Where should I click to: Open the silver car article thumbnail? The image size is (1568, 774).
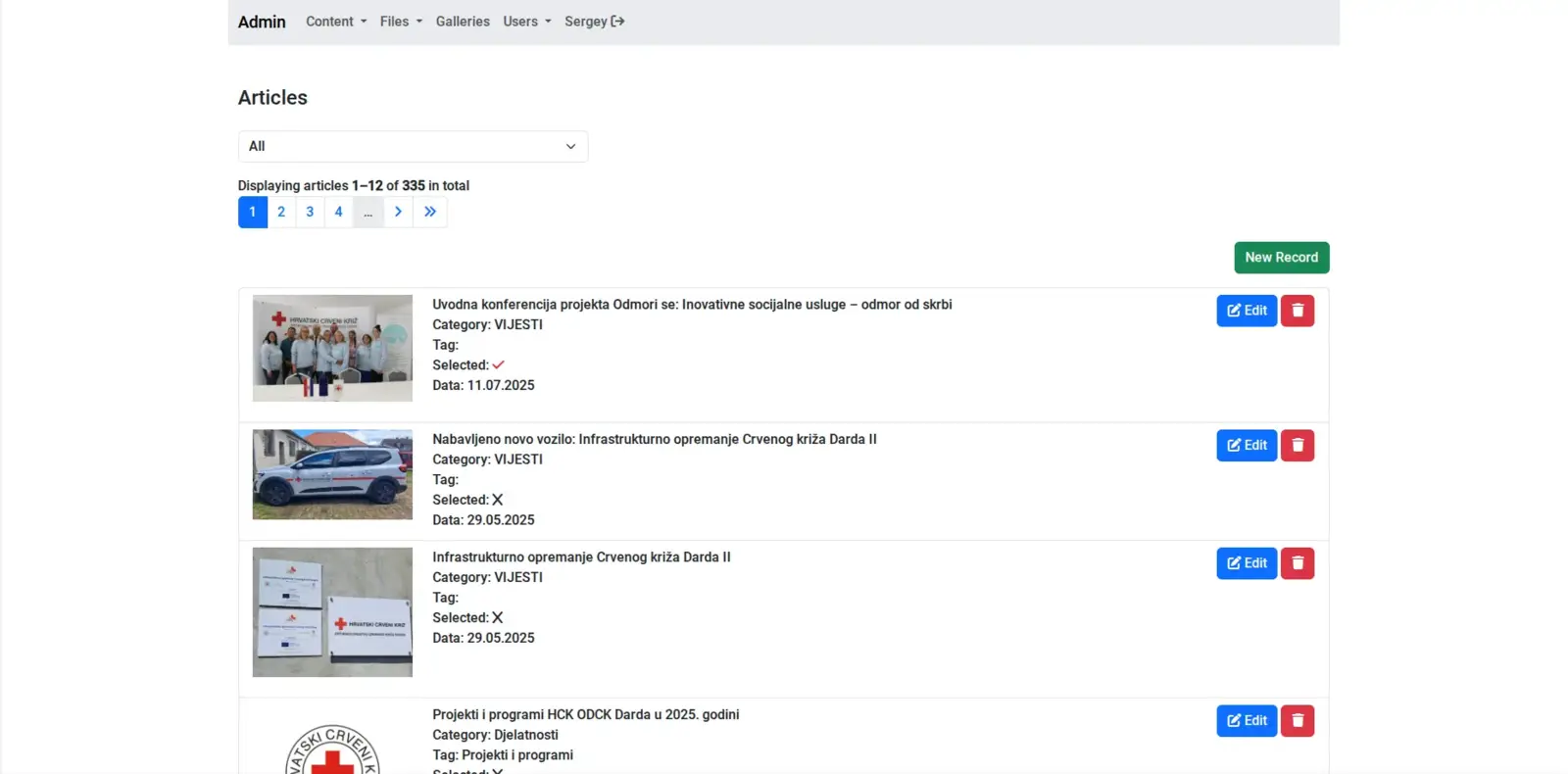[x=332, y=474]
